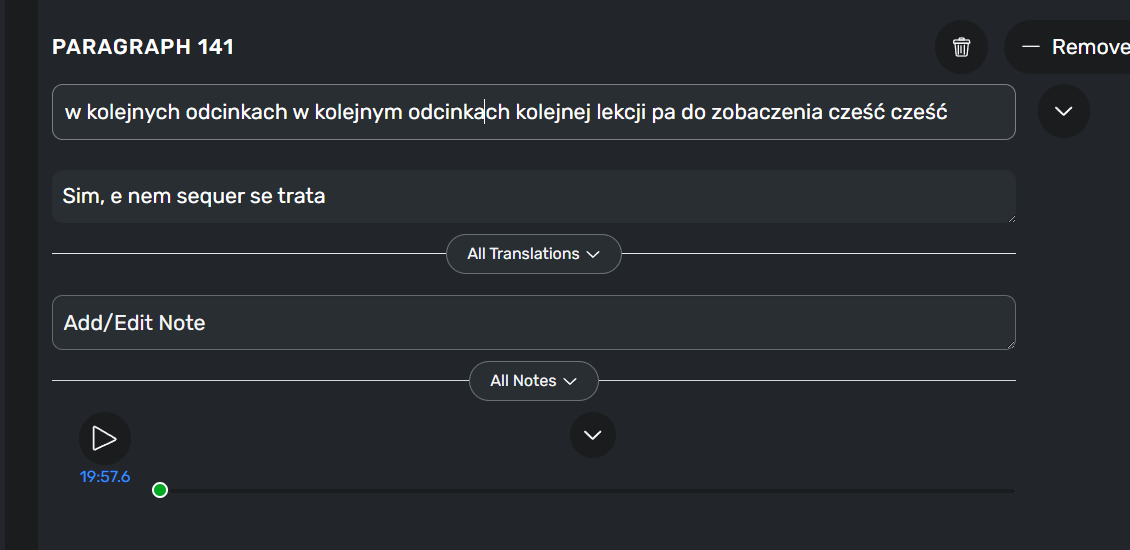
Task: Focus the Add/Edit Note field
Action: click(533, 323)
